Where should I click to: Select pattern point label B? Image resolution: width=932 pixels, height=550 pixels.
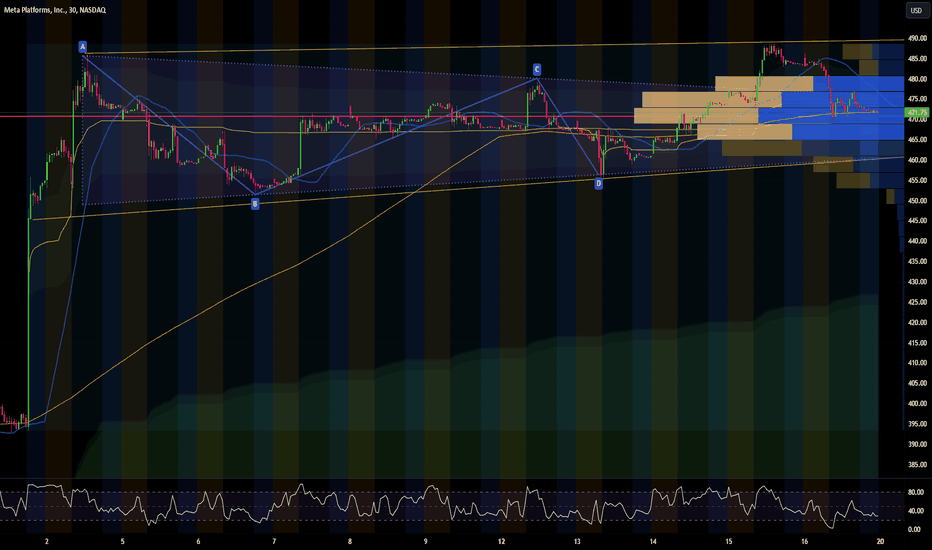point(255,204)
